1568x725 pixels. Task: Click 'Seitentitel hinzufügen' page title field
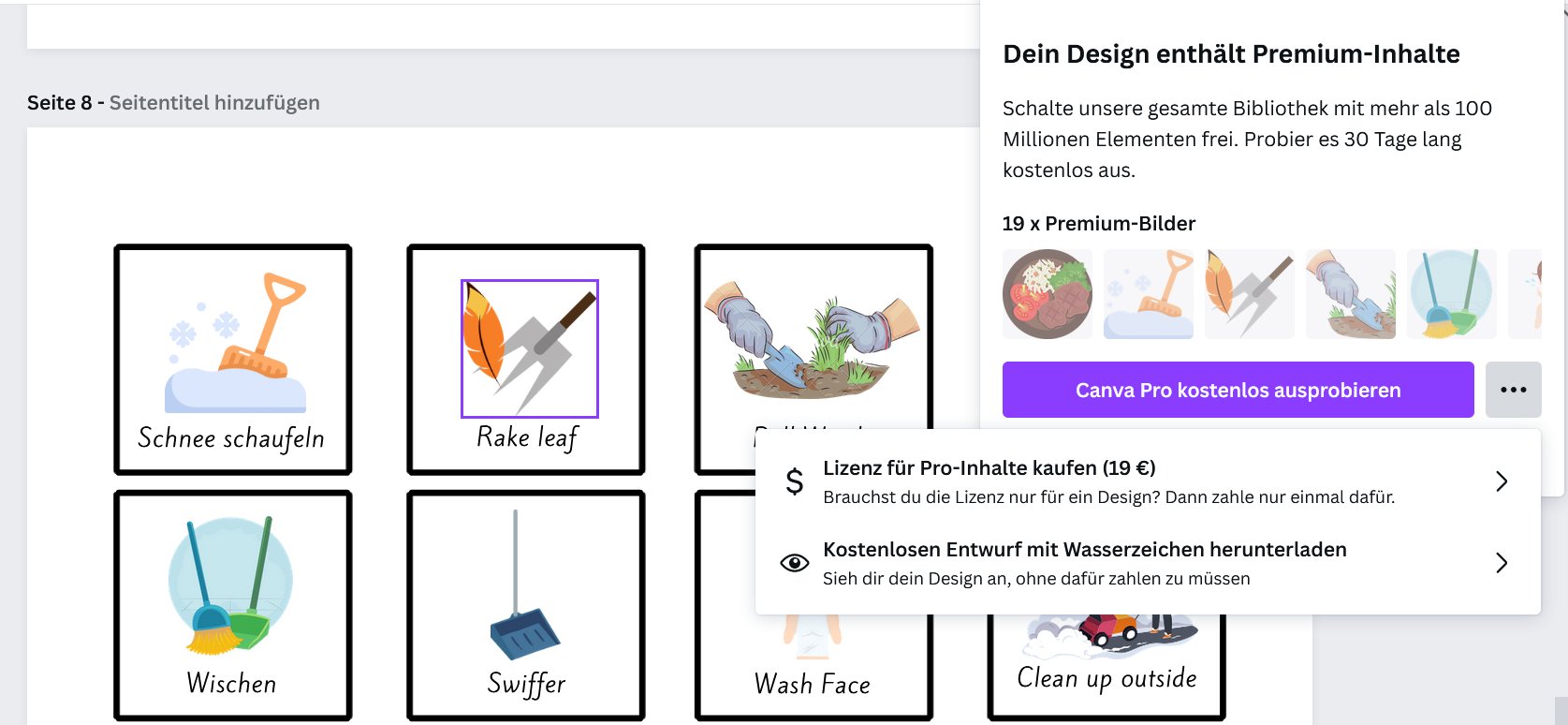coord(214,103)
